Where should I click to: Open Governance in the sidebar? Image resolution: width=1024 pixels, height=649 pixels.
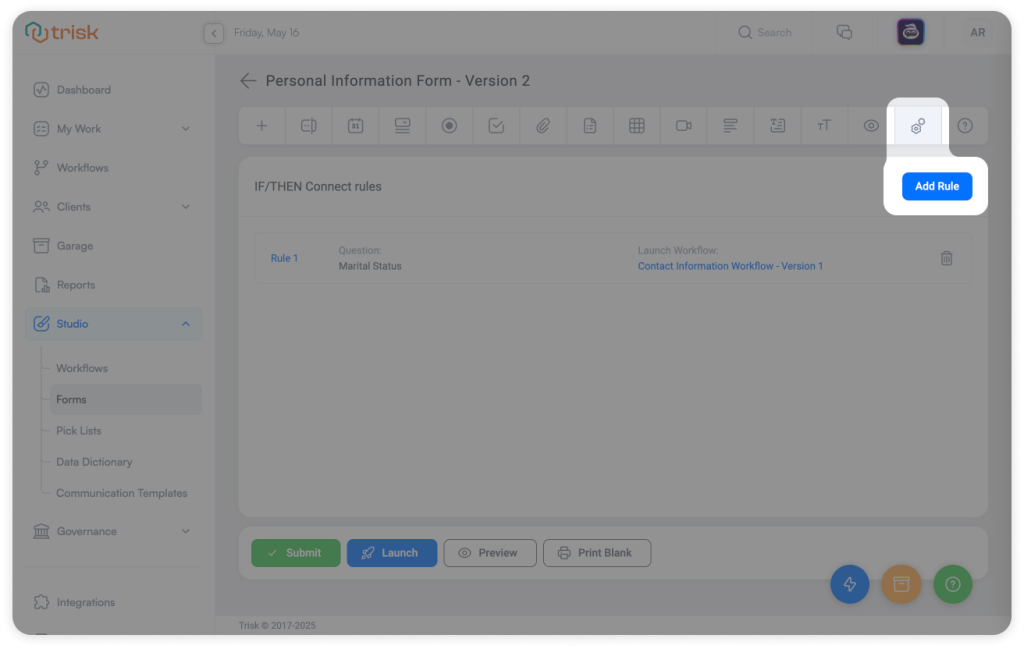[113, 531]
